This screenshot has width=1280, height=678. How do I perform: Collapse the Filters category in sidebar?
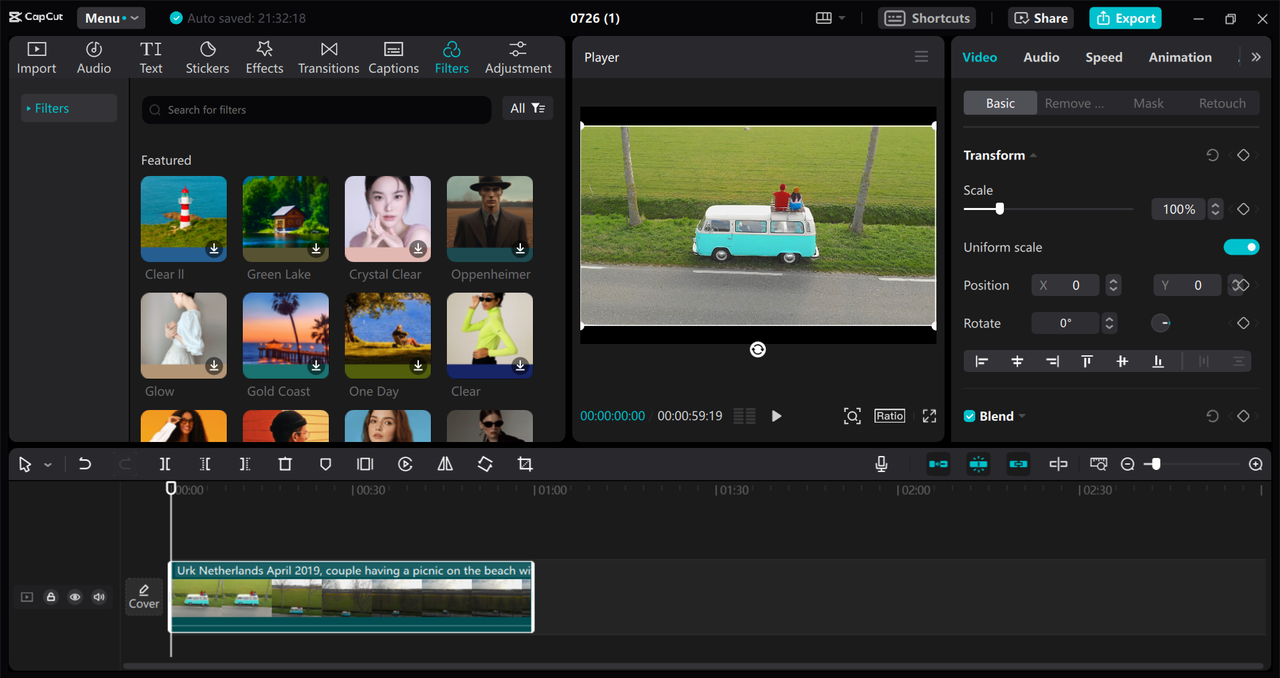pyautogui.click(x=69, y=108)
